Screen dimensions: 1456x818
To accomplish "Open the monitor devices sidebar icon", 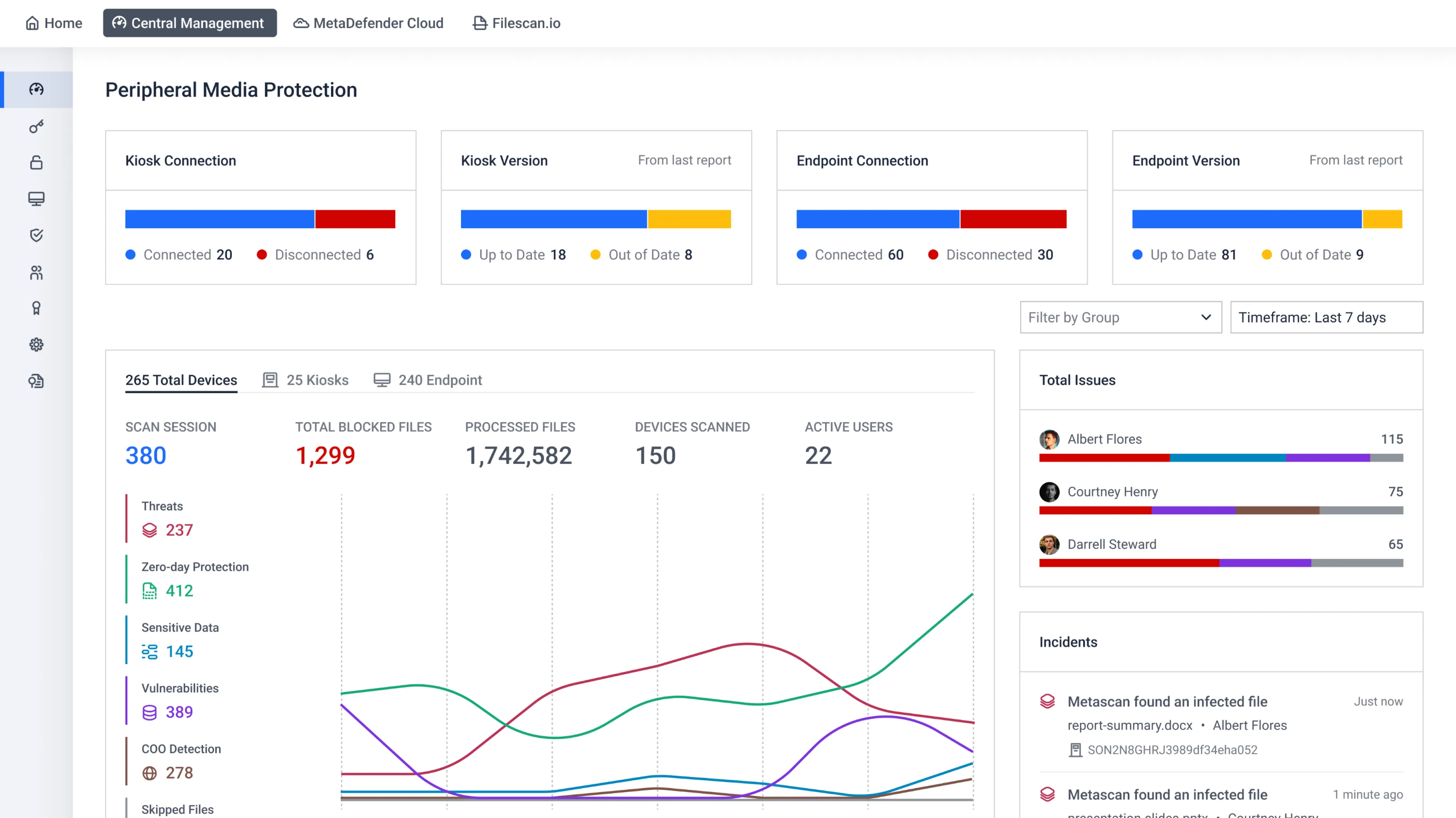I will (x=36, y=199).
